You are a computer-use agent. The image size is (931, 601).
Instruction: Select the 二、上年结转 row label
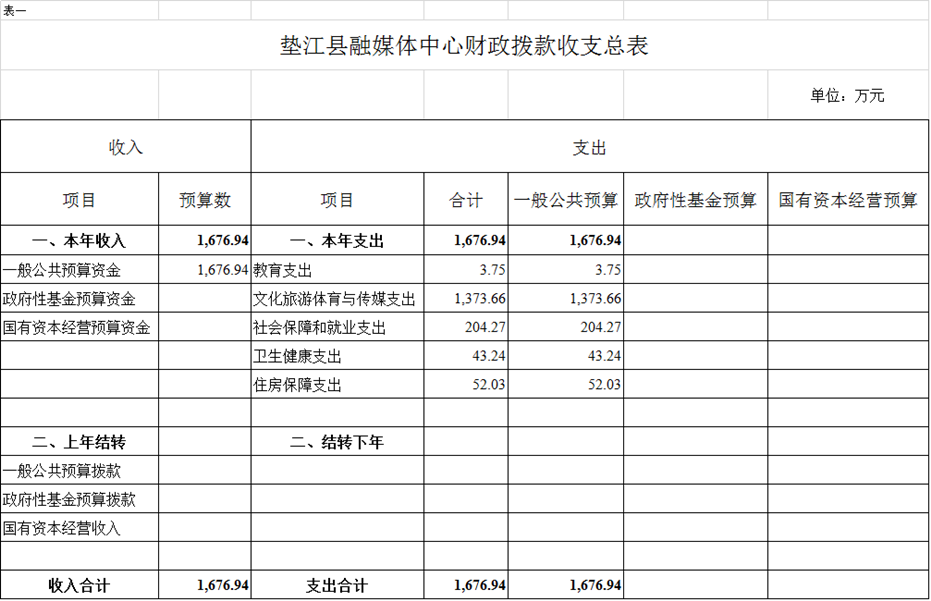tap(79, 442)
